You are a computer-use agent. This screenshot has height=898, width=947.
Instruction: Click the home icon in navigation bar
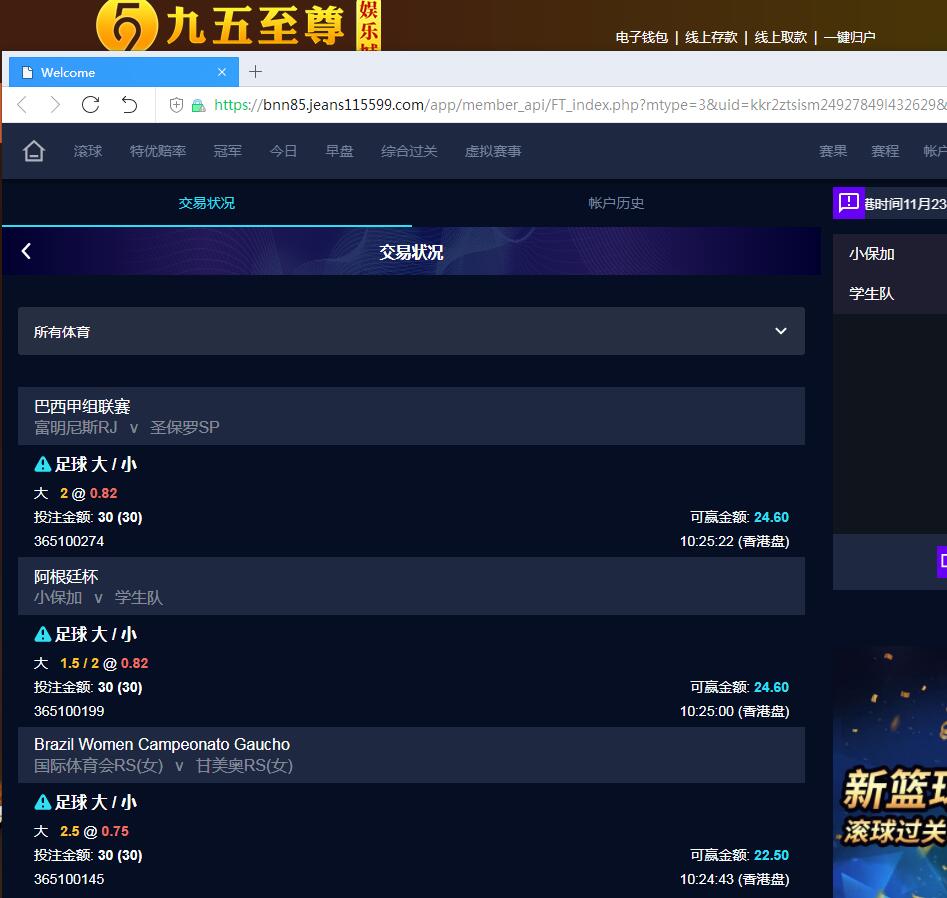point(34,151)
